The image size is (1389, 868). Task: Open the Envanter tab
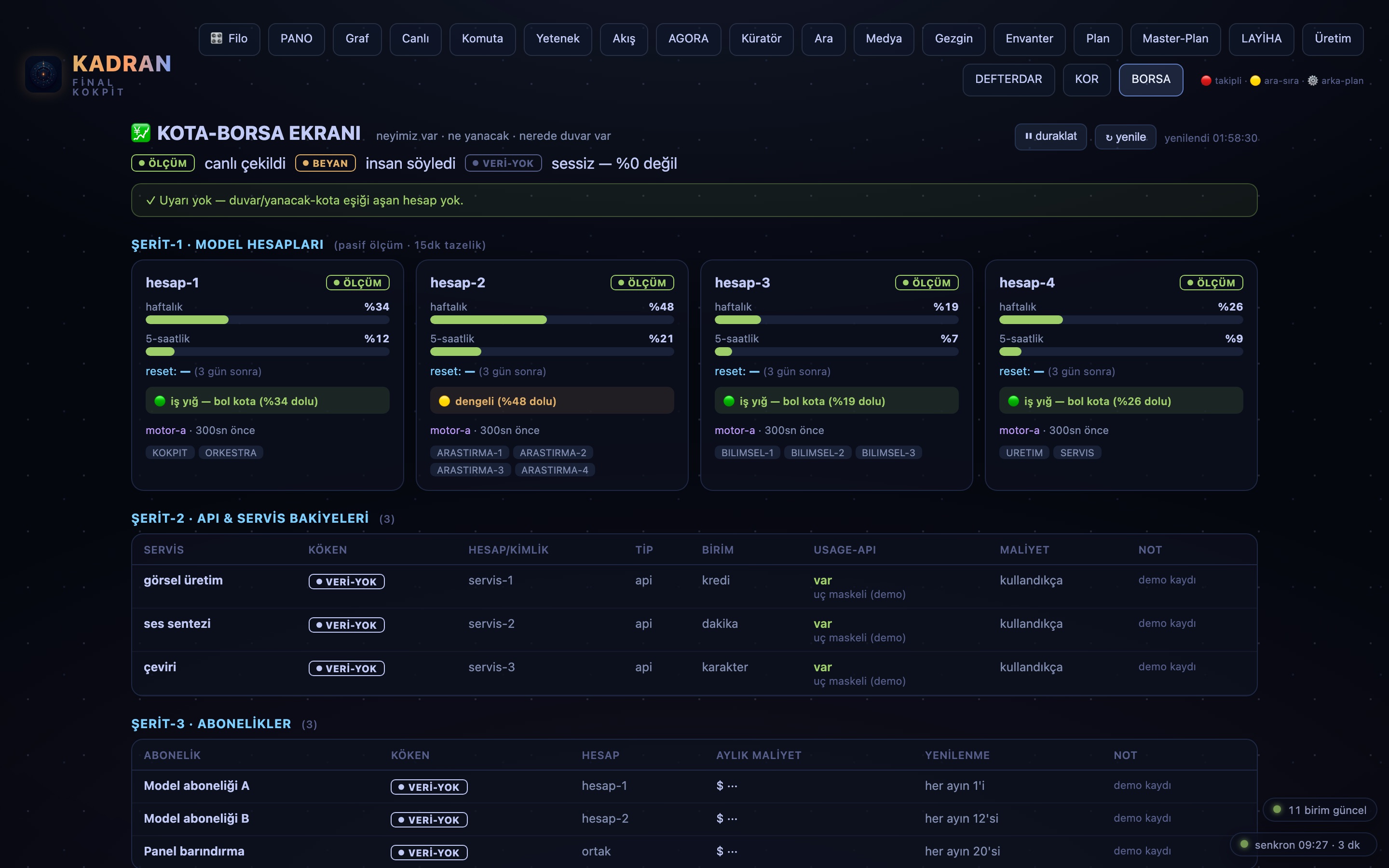coord(1029,39)
